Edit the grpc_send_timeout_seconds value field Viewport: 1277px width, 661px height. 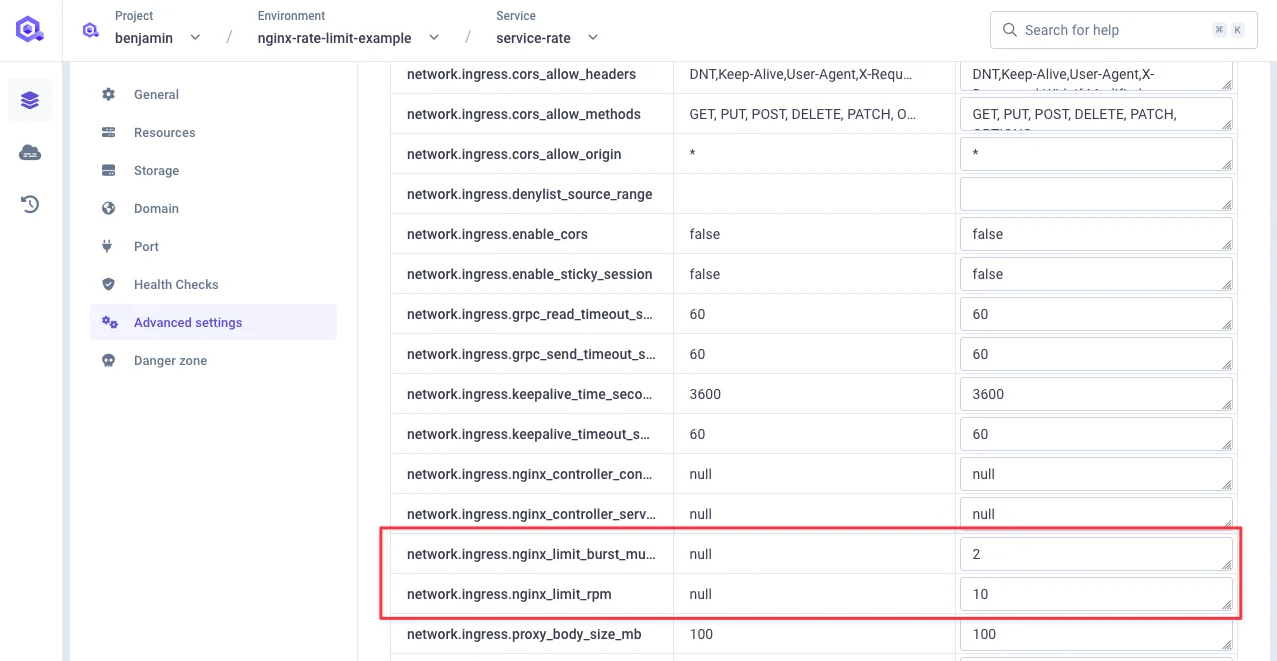click(1096, 354)
